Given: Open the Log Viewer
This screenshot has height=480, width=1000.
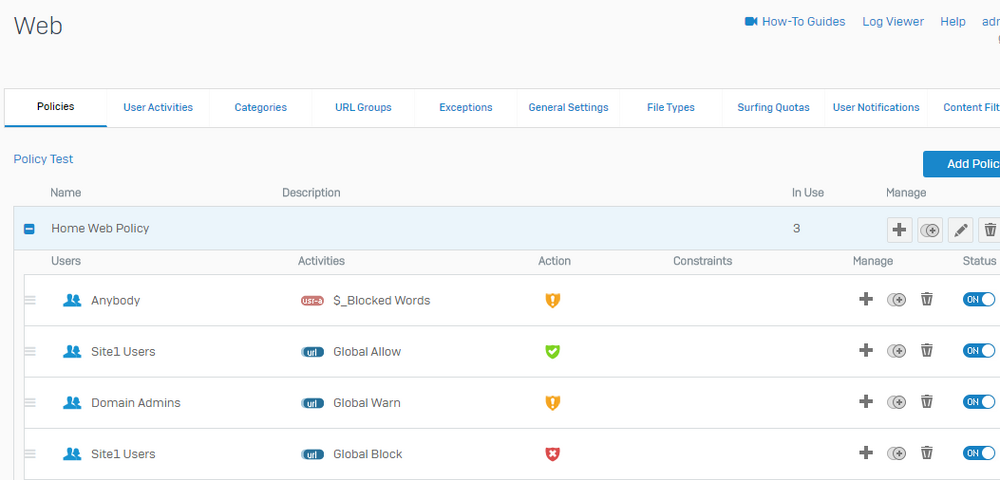Looking at the screenshot, I should pos(893,22).
